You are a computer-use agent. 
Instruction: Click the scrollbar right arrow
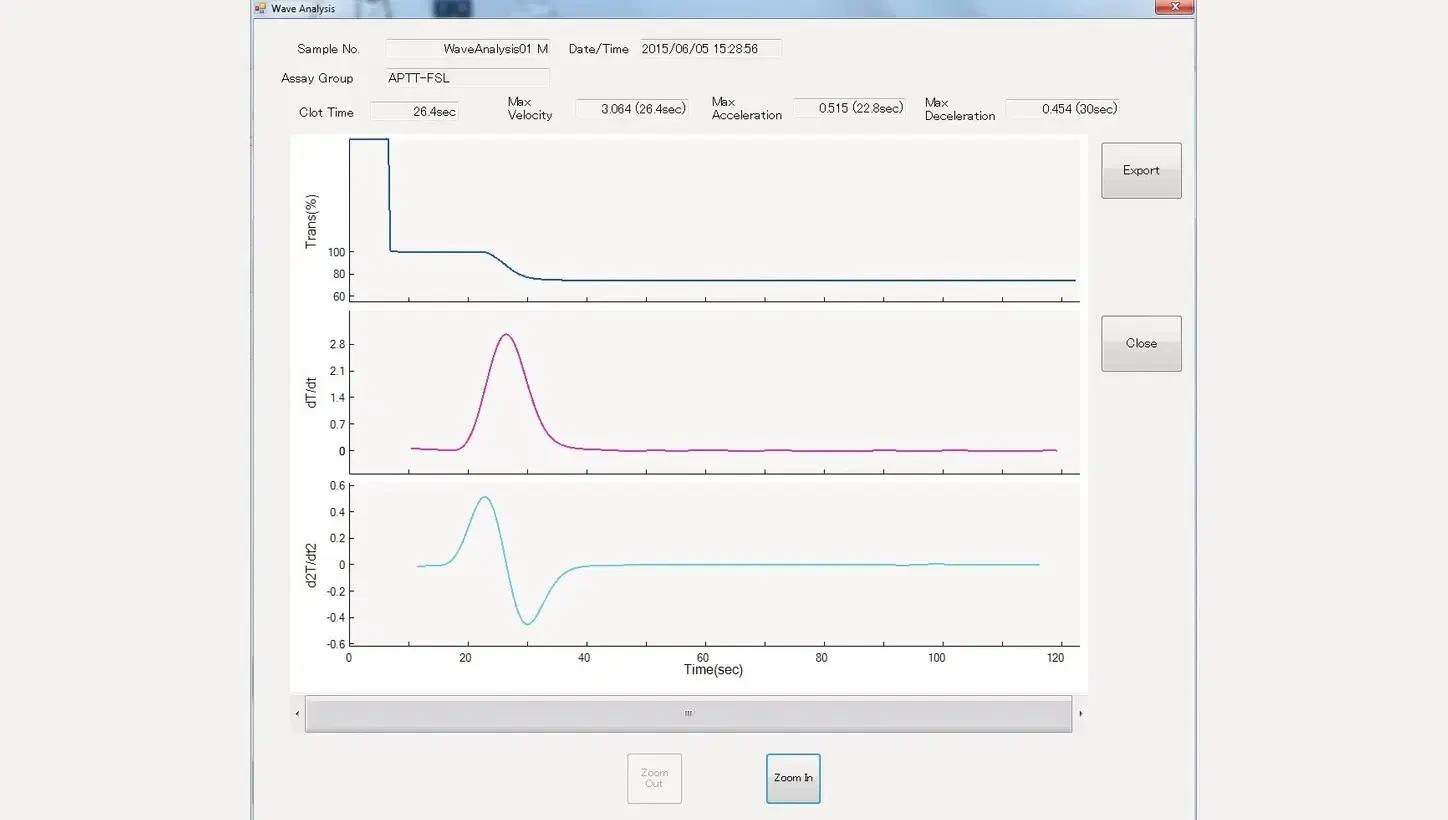1080,714
